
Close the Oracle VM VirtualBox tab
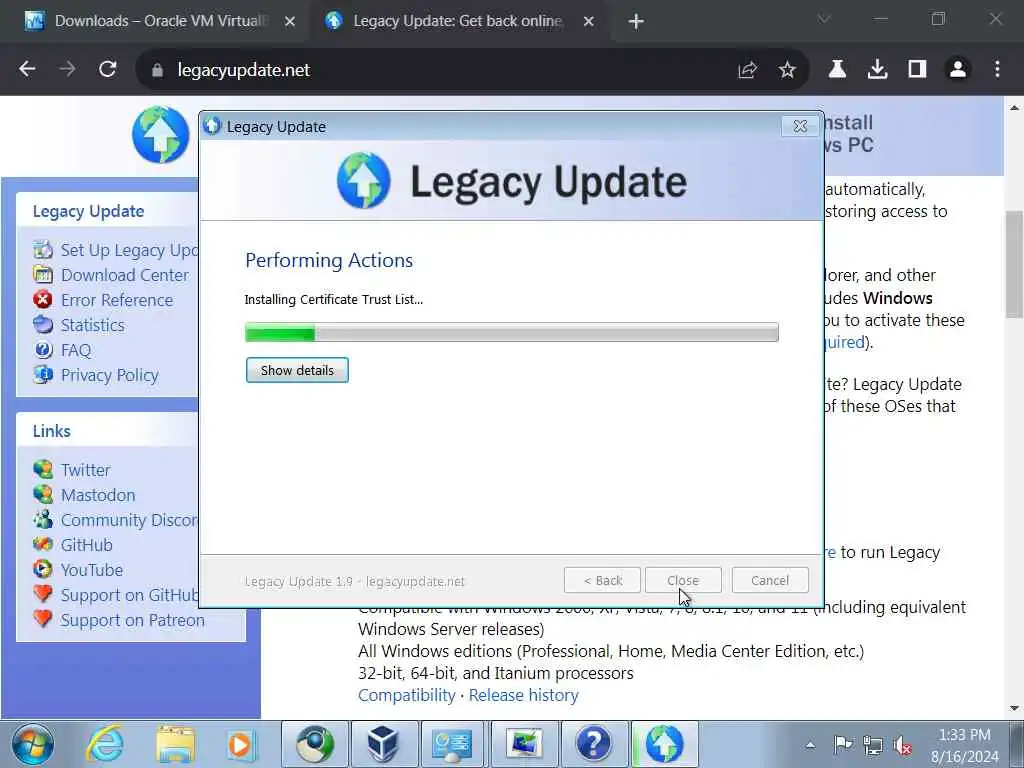click(290, 22)
